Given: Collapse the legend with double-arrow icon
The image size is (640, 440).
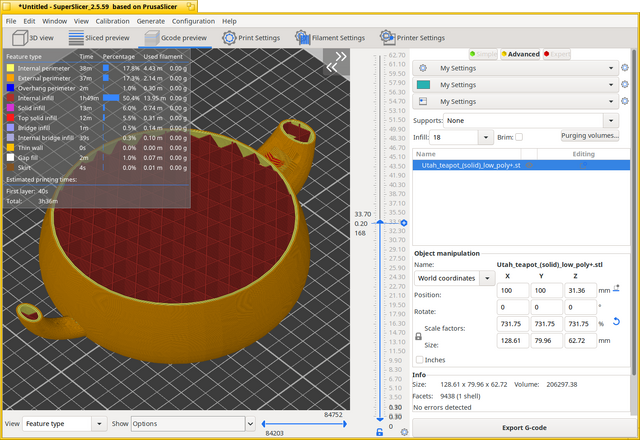Looking at the screenshot, I should point(337,62).
